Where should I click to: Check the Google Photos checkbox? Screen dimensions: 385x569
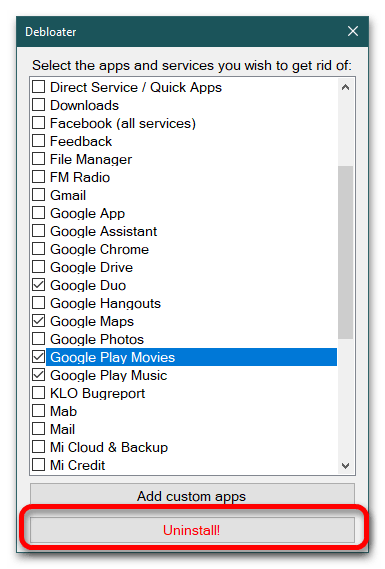tap(38, 339)
